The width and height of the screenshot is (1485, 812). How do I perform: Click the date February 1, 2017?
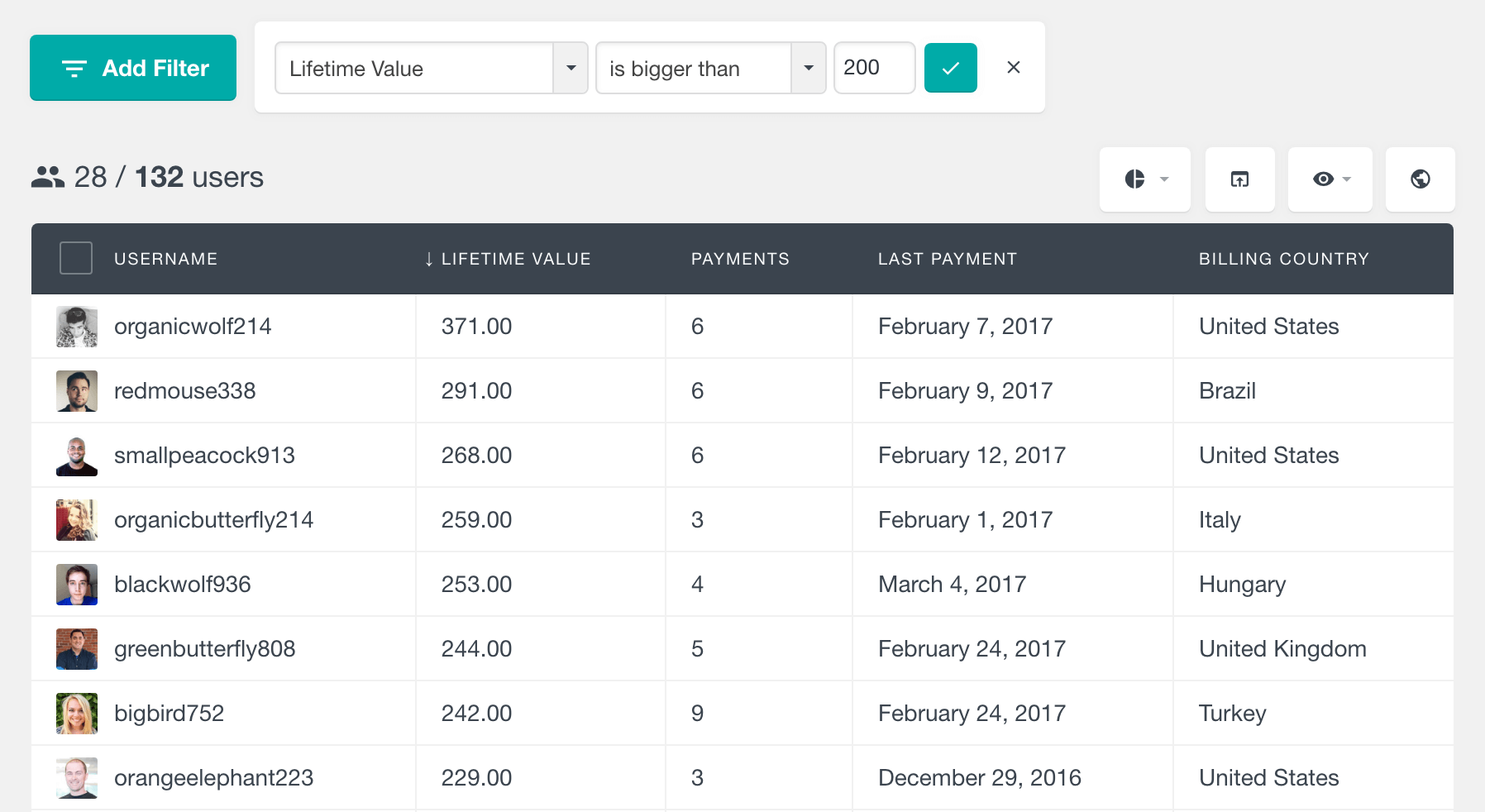pos(966,520)
